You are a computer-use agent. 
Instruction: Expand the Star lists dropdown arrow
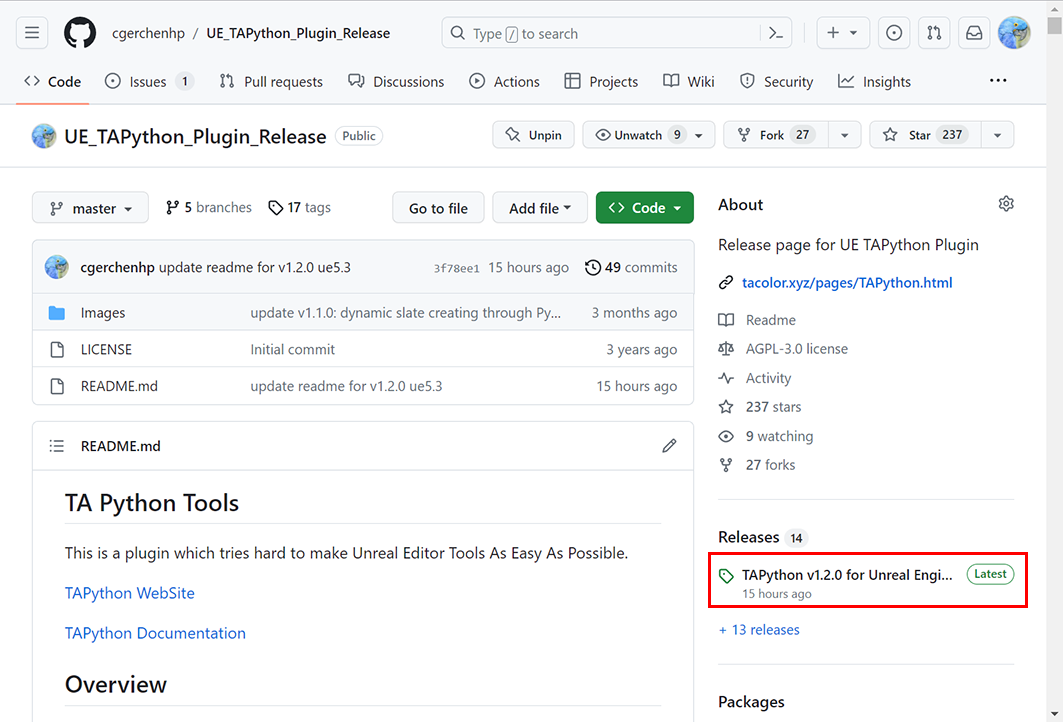coord(997,135)
